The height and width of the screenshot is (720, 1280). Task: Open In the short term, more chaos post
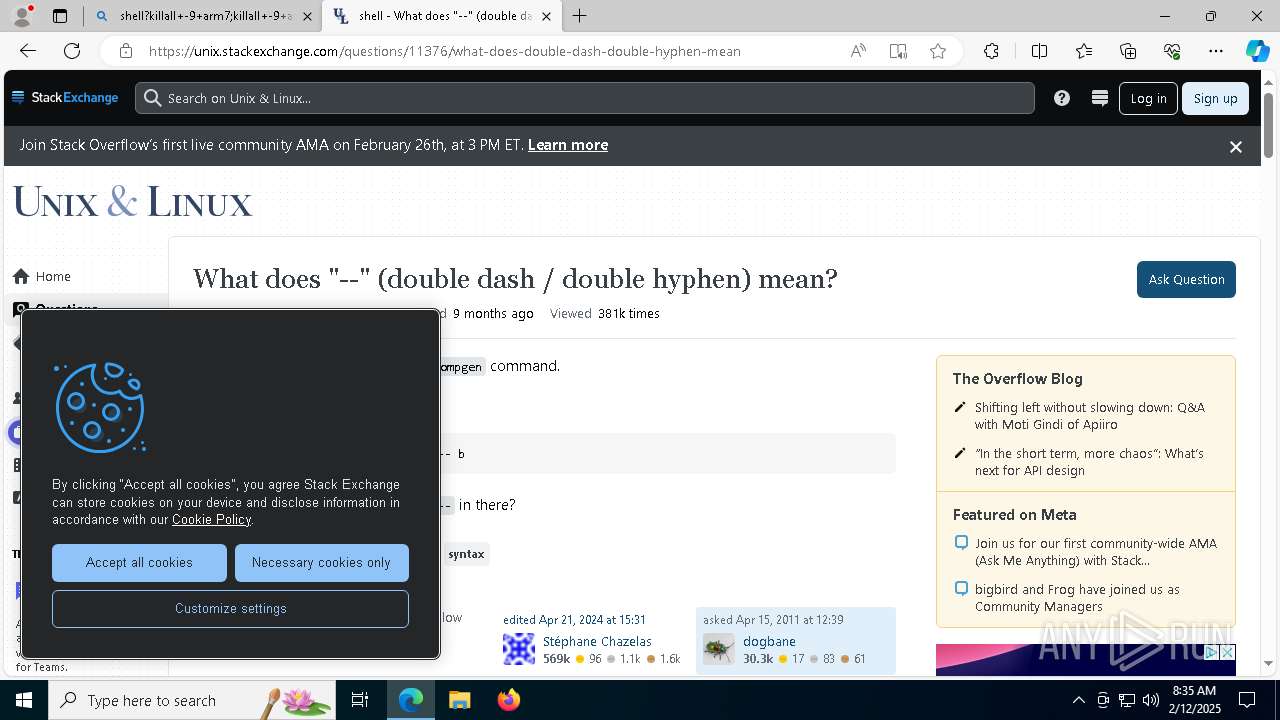pyautogui.click(x=1089, y=462)
